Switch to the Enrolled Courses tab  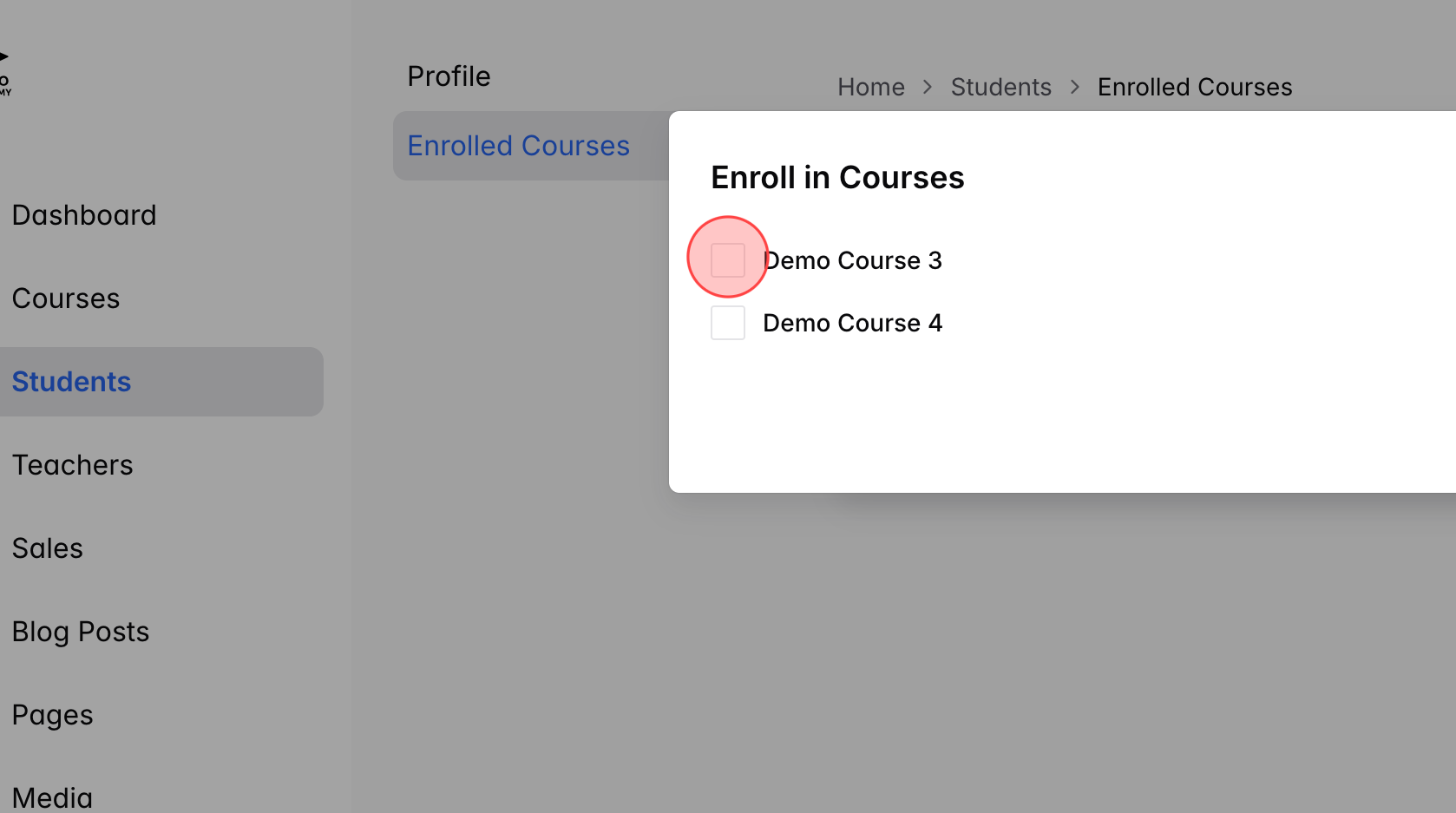tap(519, 145)
